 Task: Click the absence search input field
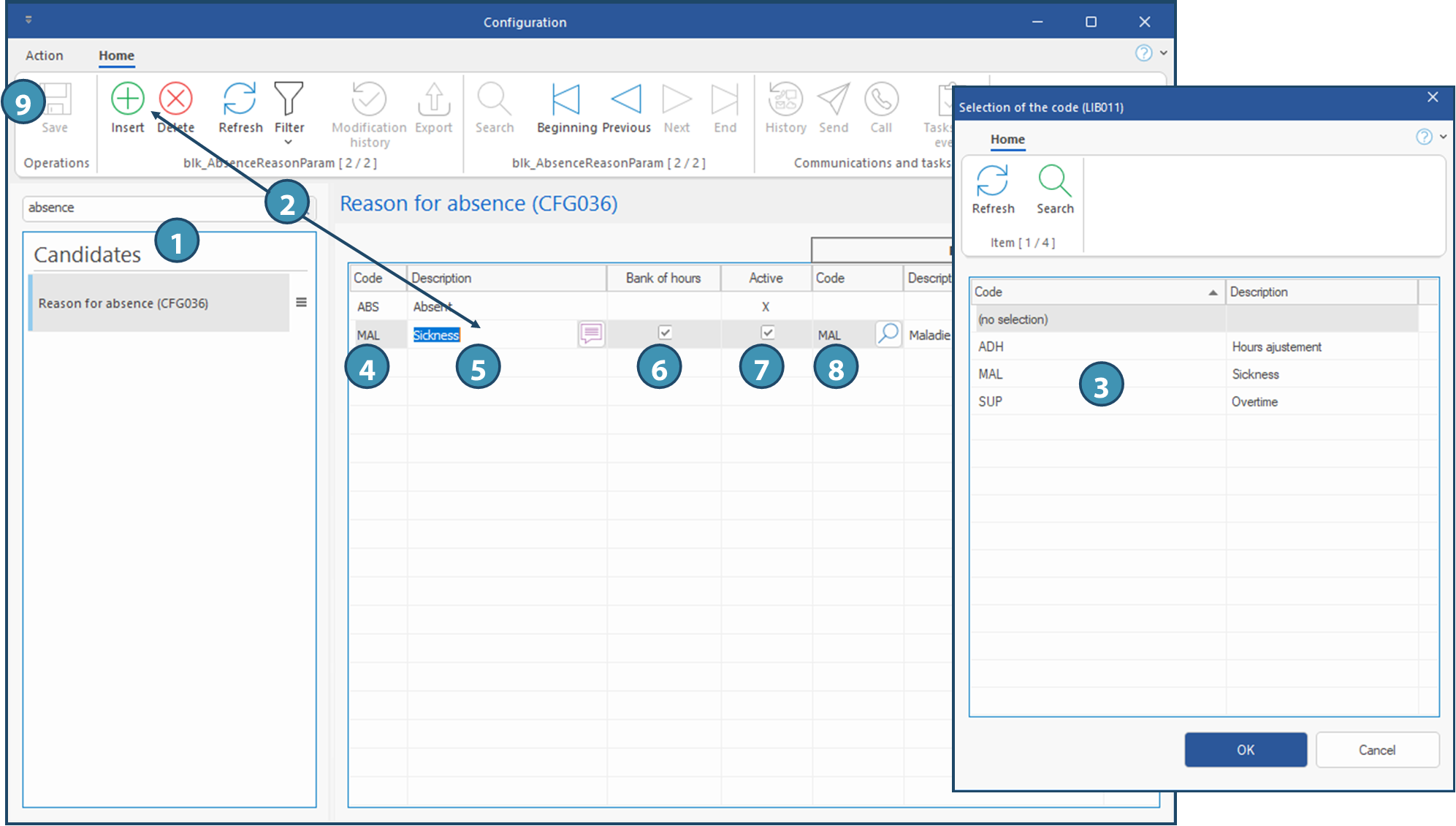pos(146,208)
